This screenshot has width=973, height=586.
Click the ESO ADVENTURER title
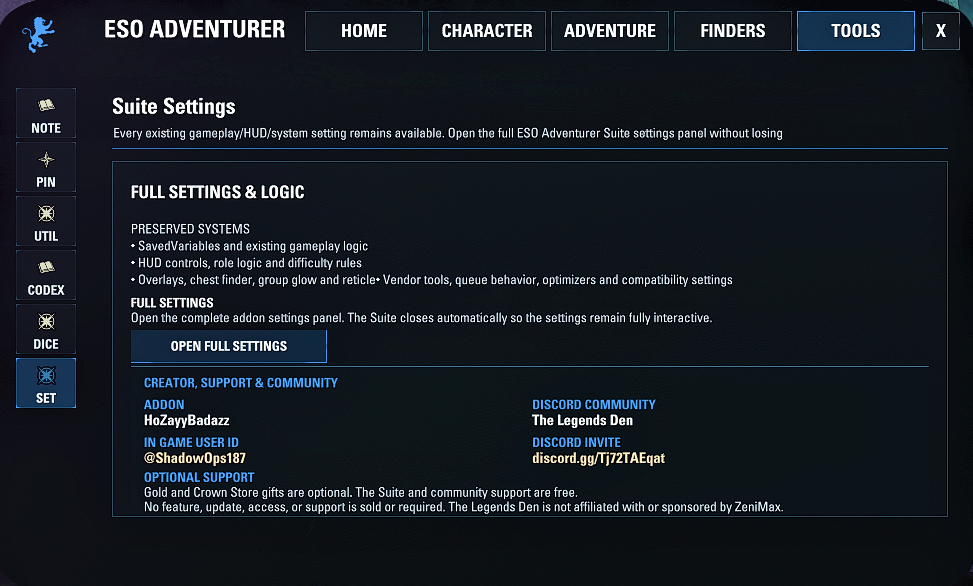coord(194,29)
